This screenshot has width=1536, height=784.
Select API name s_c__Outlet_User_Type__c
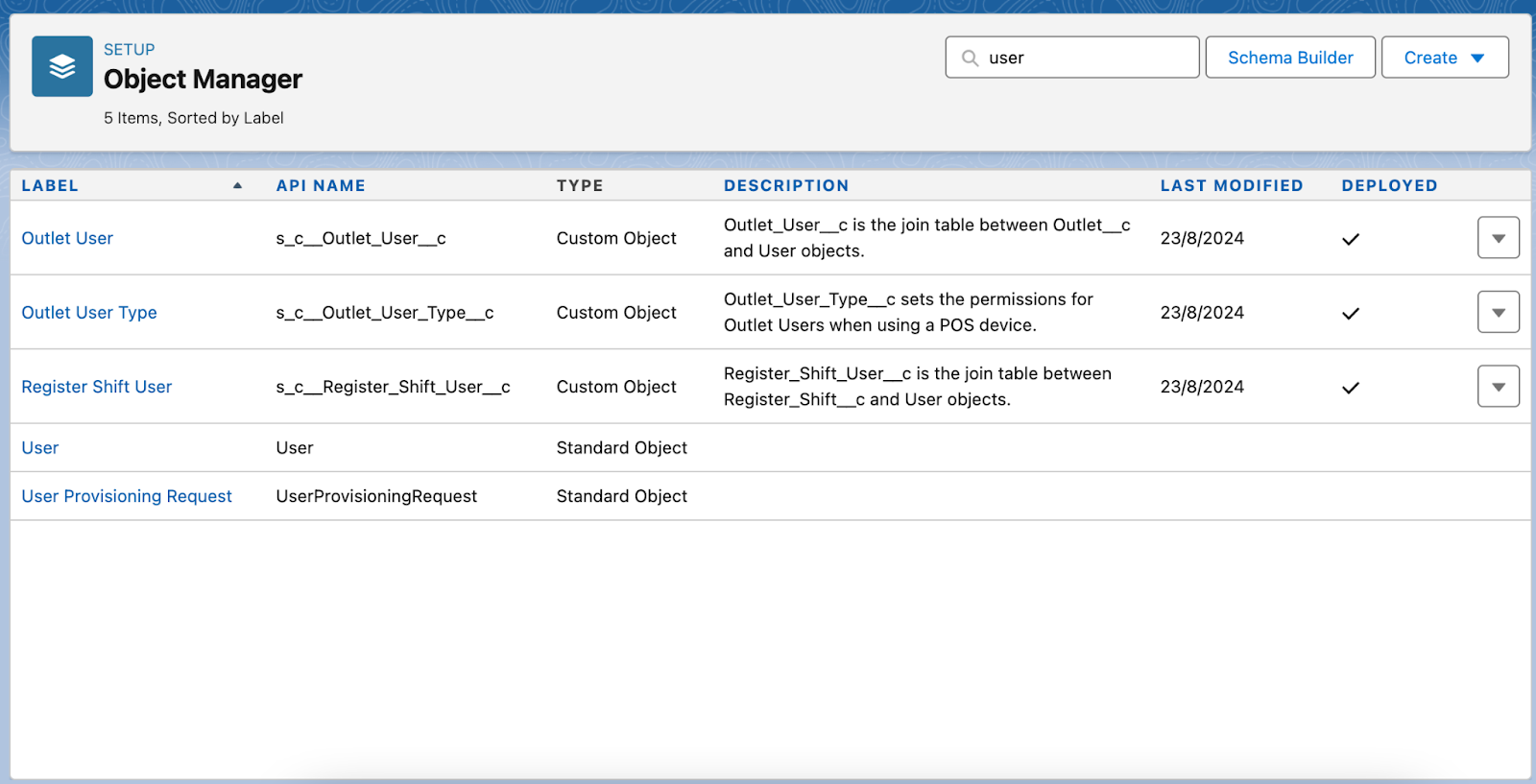(x=385, y=312)
